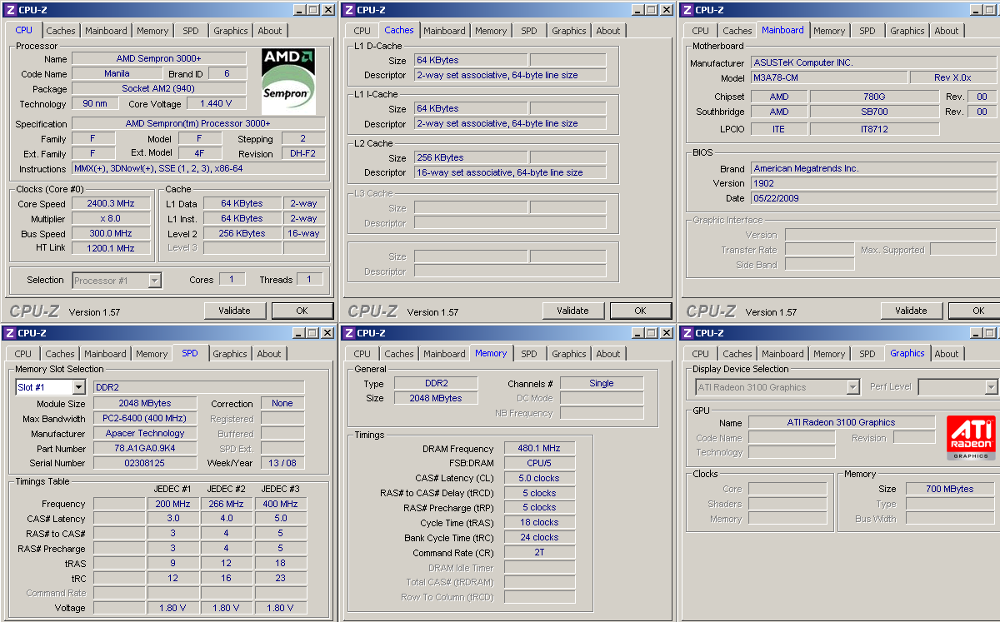Click CPU-Z title icon in ATI Radeon GPU window
The height and width of the screenshot is (622, 1000).
687,332
